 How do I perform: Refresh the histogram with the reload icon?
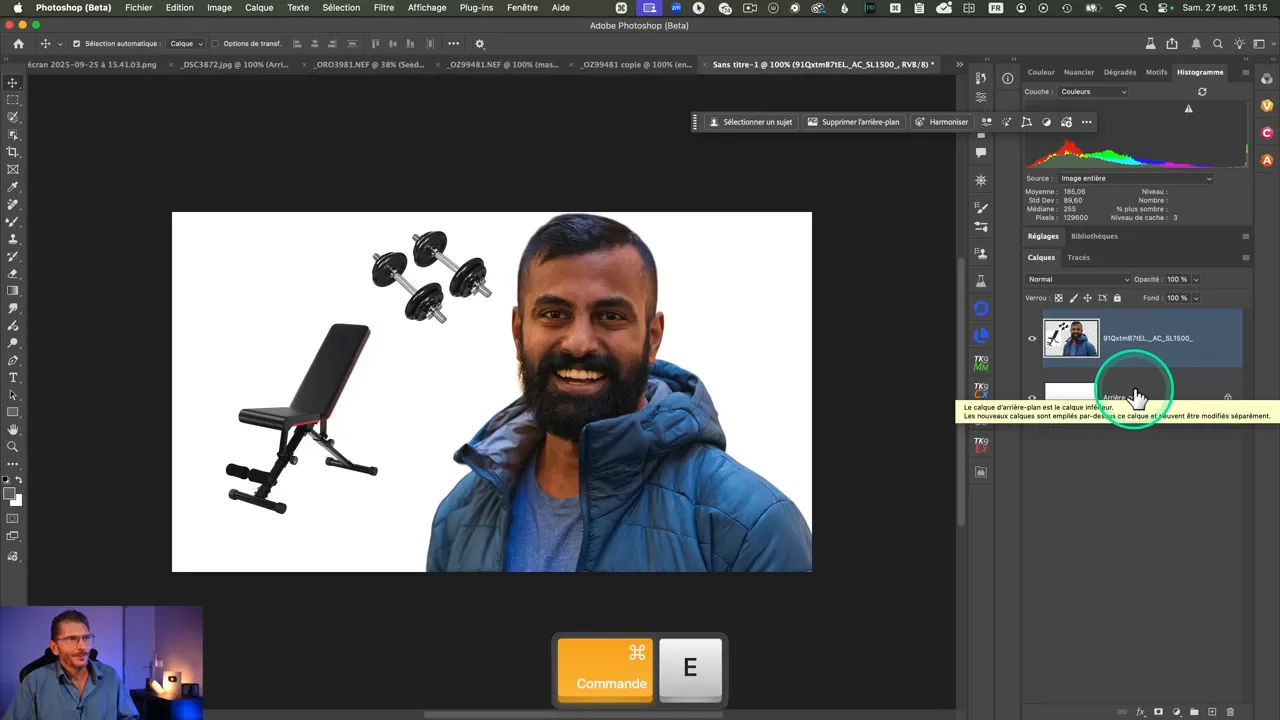(x=1202, y=92)
